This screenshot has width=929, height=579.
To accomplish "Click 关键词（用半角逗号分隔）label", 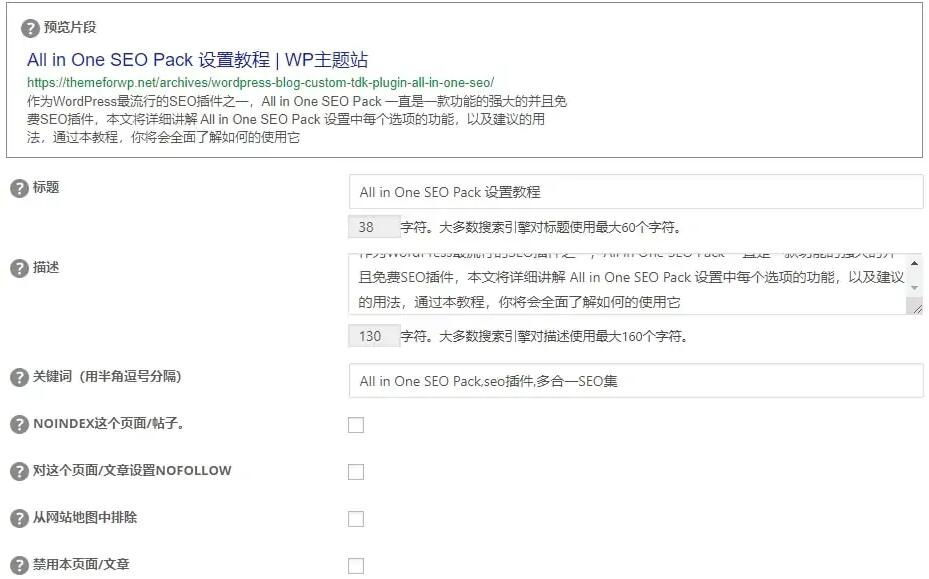I will 107,376.
